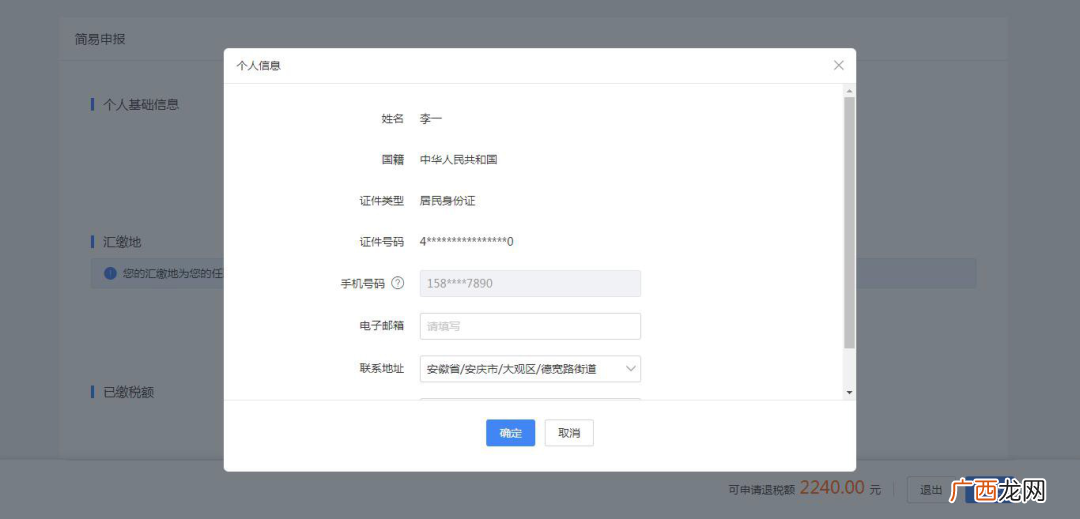Click the 退出 button at bottom right
The width and height of the screenshot is (1080, 519).
(931, 490)
